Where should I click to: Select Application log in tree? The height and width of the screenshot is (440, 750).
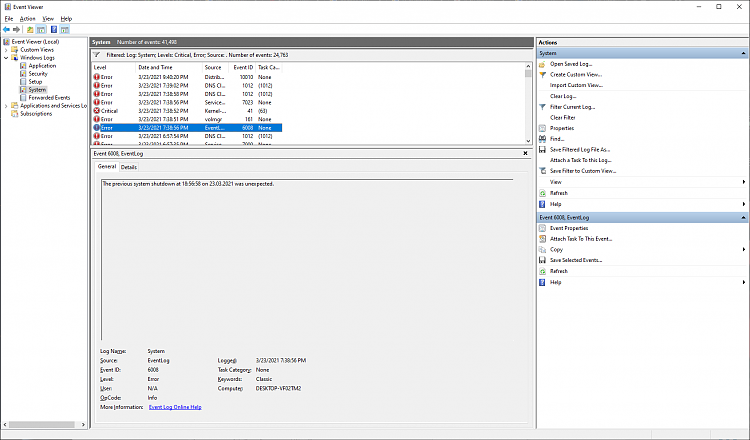point(42,66)
